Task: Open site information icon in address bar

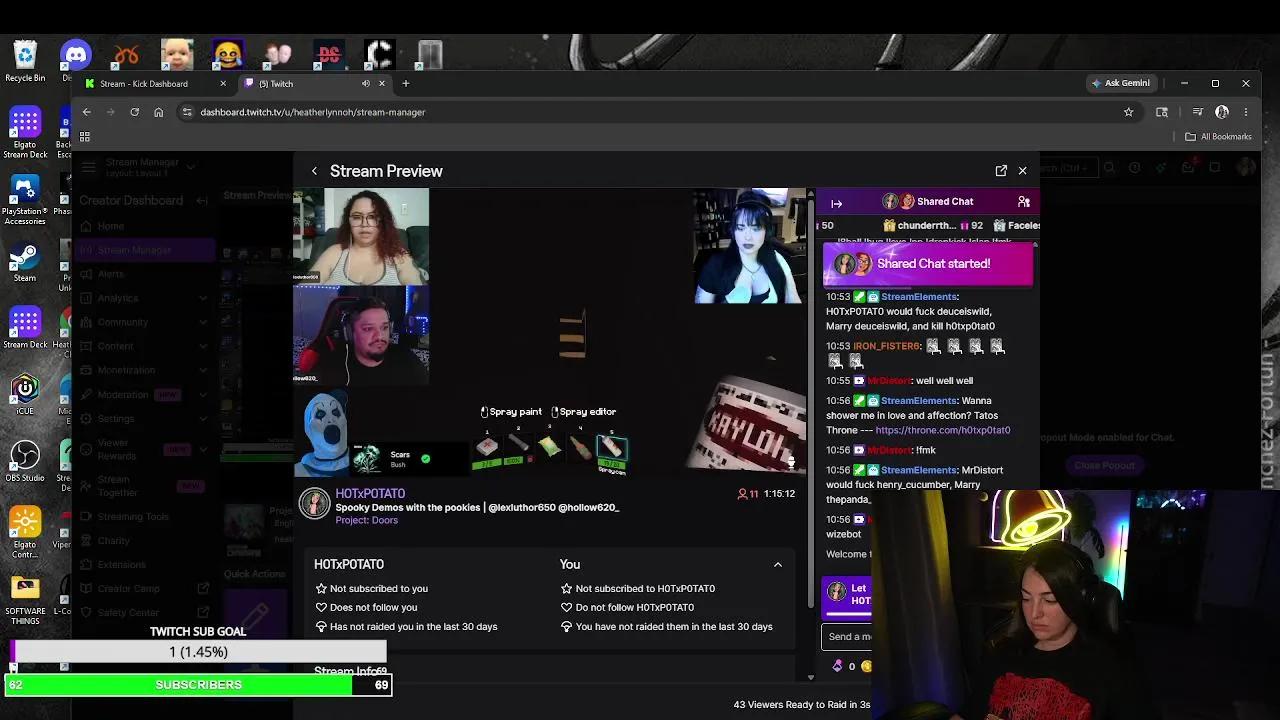Action: click(x=186, y=112)
